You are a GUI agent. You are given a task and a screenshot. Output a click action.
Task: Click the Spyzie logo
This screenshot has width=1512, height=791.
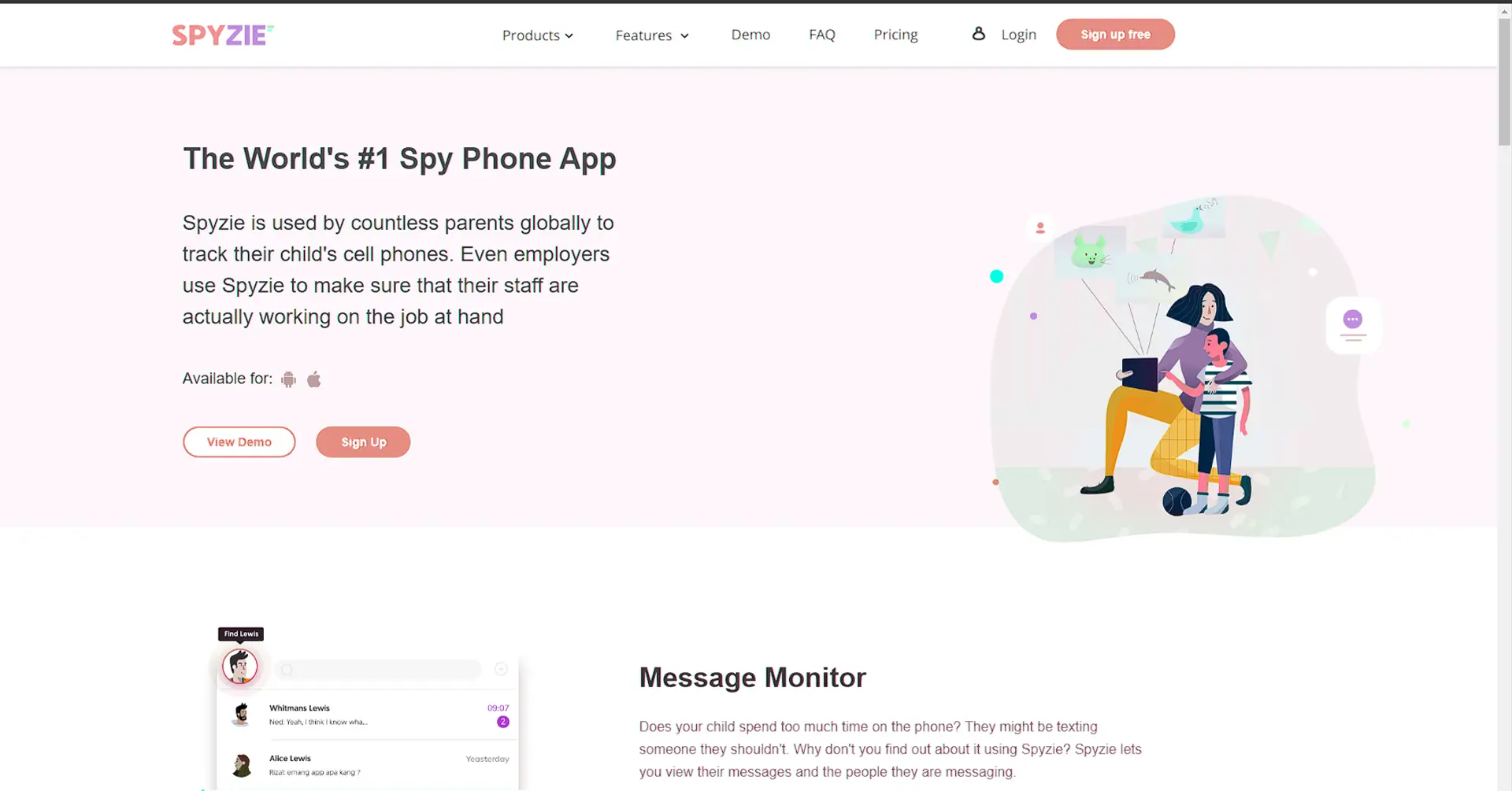click(223, 35)
